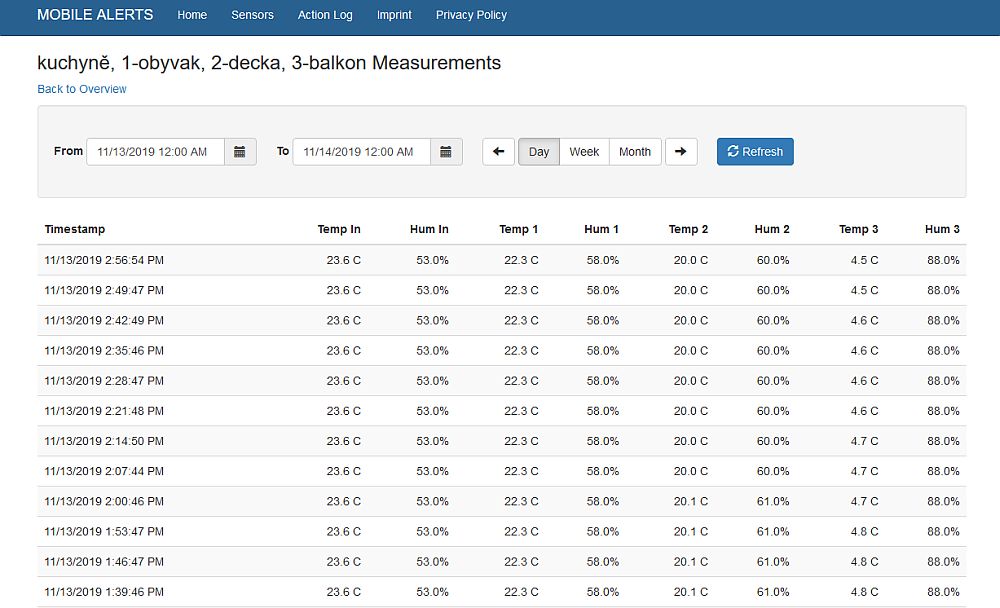
Task: Advance to next period with right arrow
Action: [x=681, y=152]
